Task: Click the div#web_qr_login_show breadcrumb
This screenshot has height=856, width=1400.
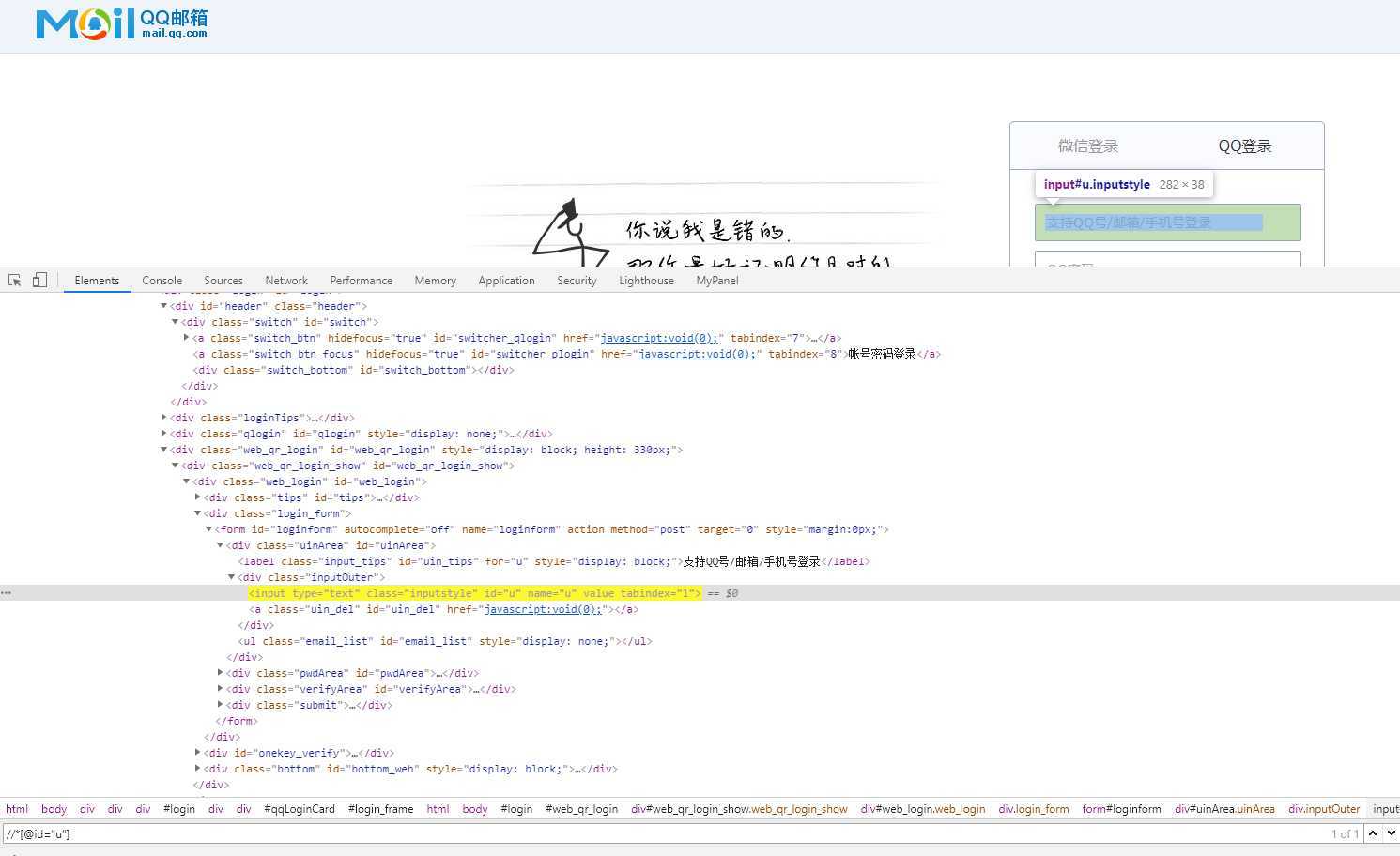Action: coord(739,809)
